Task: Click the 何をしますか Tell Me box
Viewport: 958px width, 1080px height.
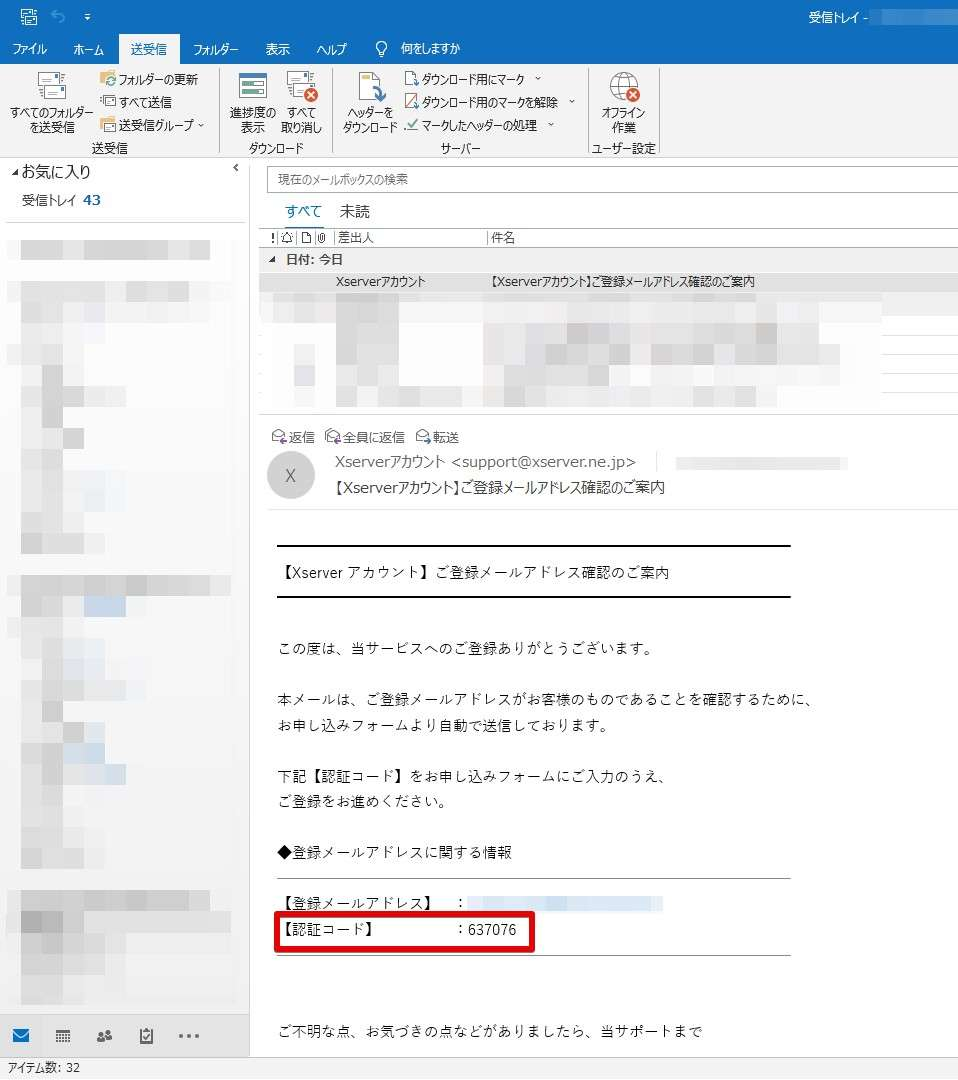Action: pyautogui.click(x=430, y=49)
